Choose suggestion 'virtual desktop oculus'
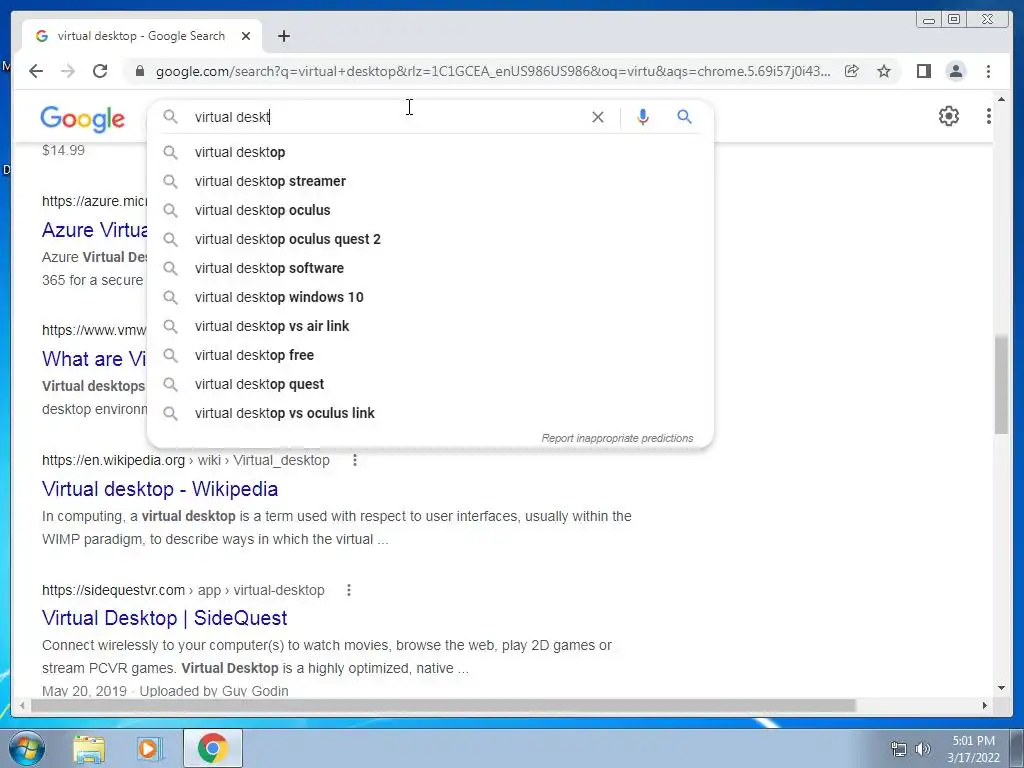This screenshot has height=768, width=1024. (x=431, y=210)
